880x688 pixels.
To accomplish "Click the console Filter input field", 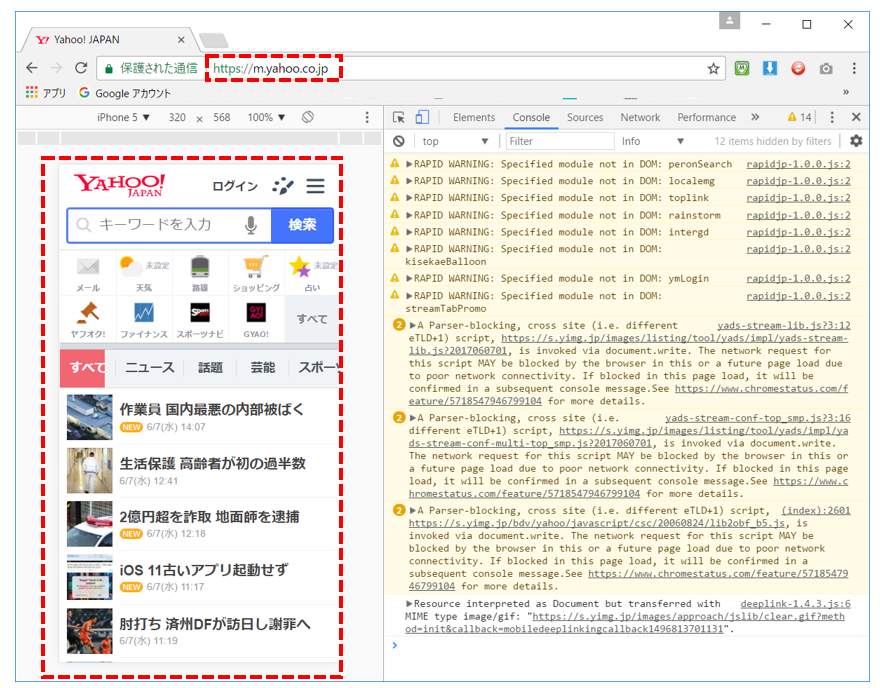I will coord(559,141).
